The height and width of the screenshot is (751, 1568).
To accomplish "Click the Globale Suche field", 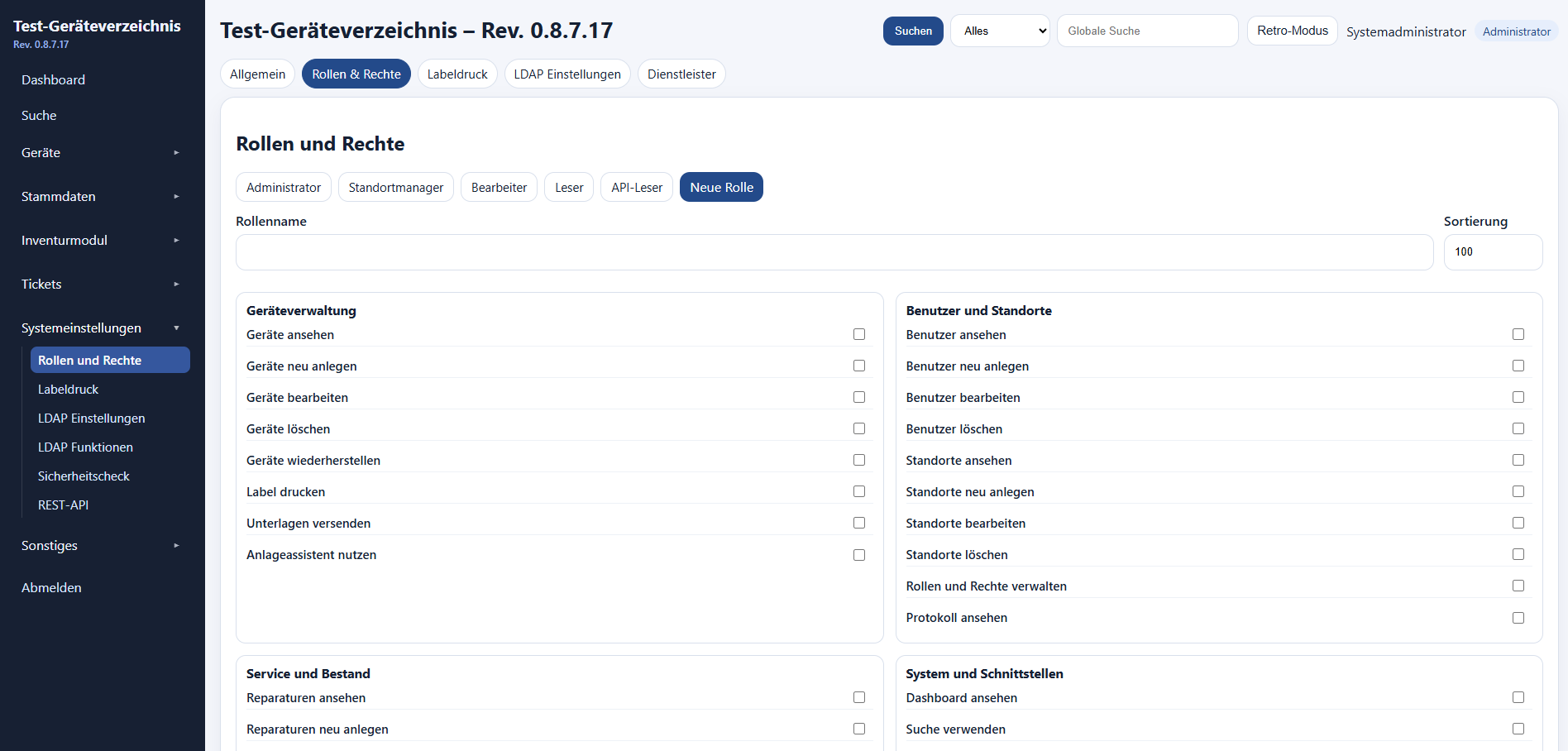I will click(1148, 31).
